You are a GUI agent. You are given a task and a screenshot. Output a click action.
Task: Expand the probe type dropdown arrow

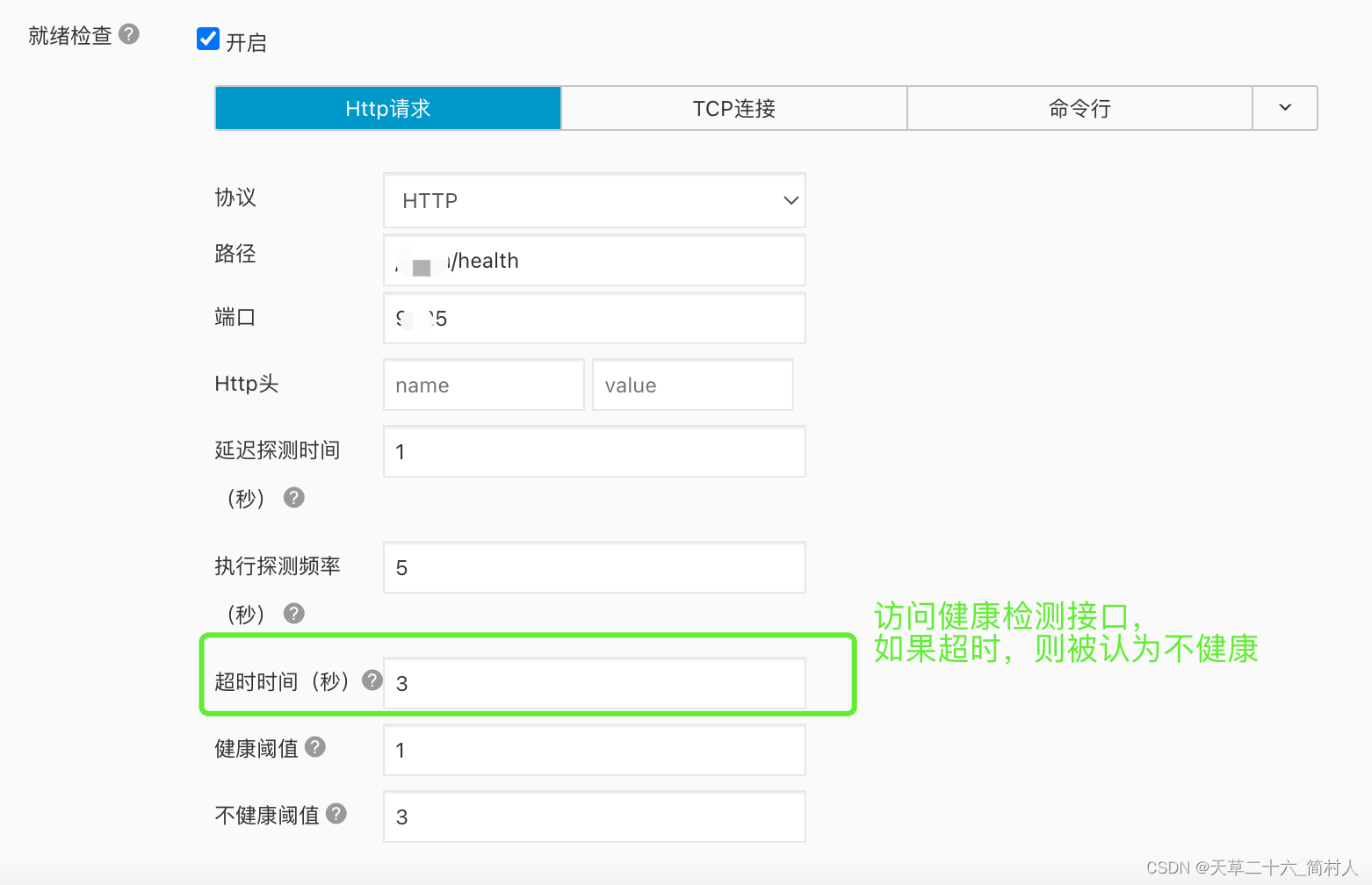coord(1285,108)
